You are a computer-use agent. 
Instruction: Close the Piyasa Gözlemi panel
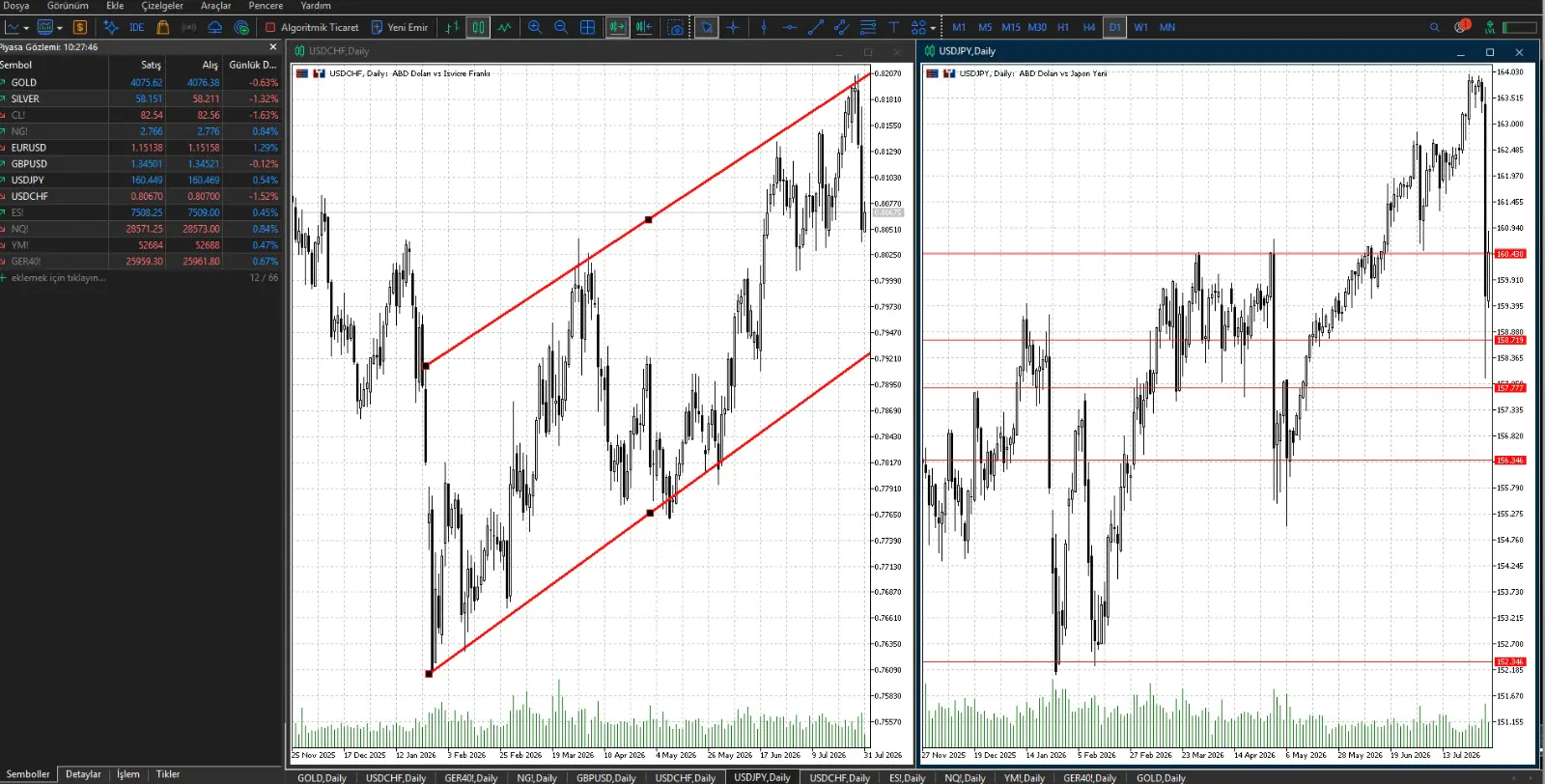tap(273, 46)
